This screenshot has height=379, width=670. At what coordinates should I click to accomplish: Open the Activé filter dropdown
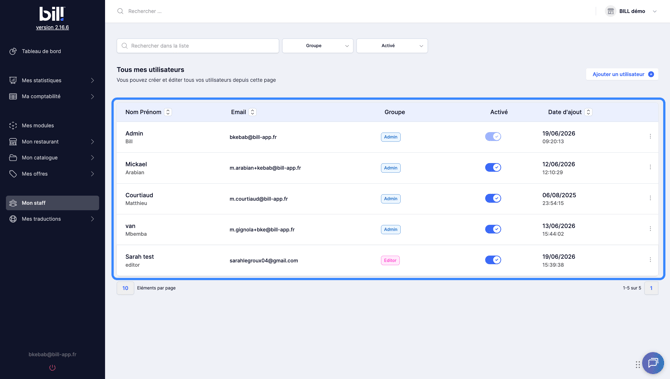point(392,46)
